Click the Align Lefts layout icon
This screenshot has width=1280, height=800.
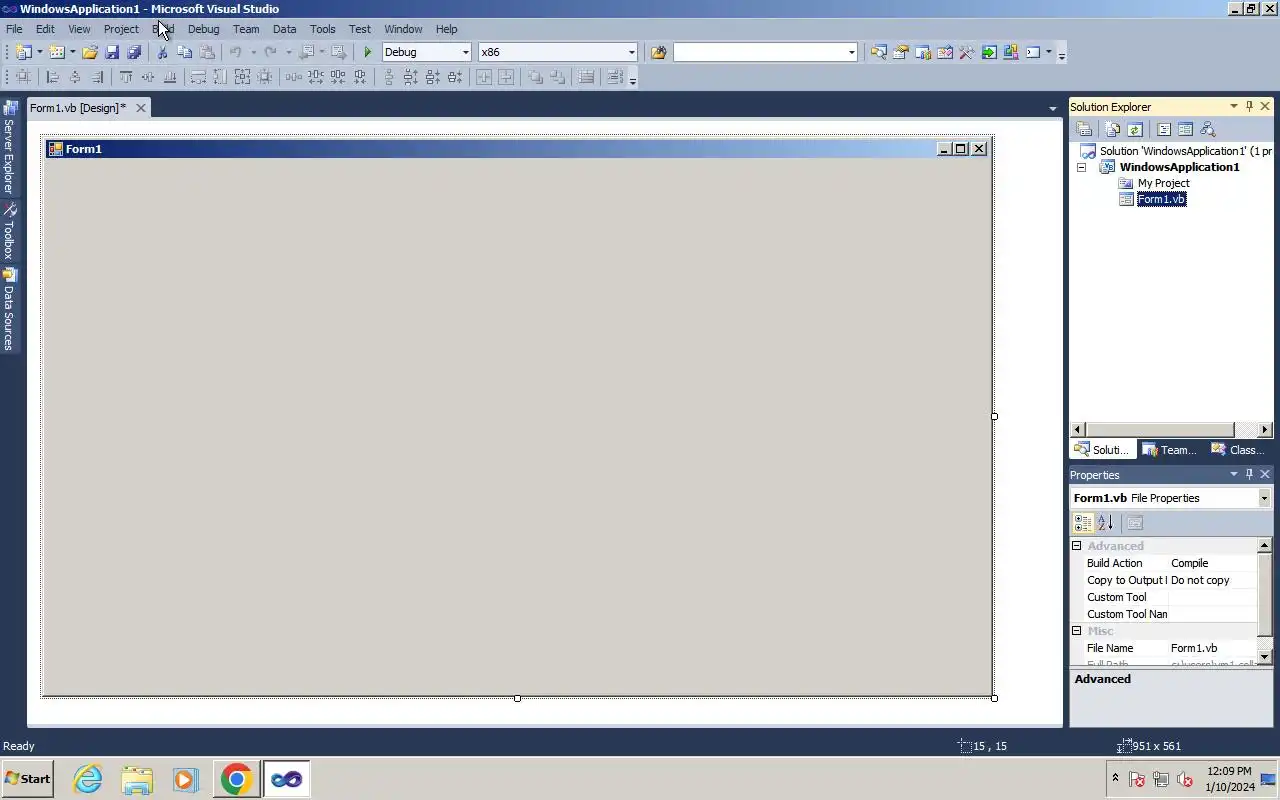pyautogui.click(x=53, y=77)
